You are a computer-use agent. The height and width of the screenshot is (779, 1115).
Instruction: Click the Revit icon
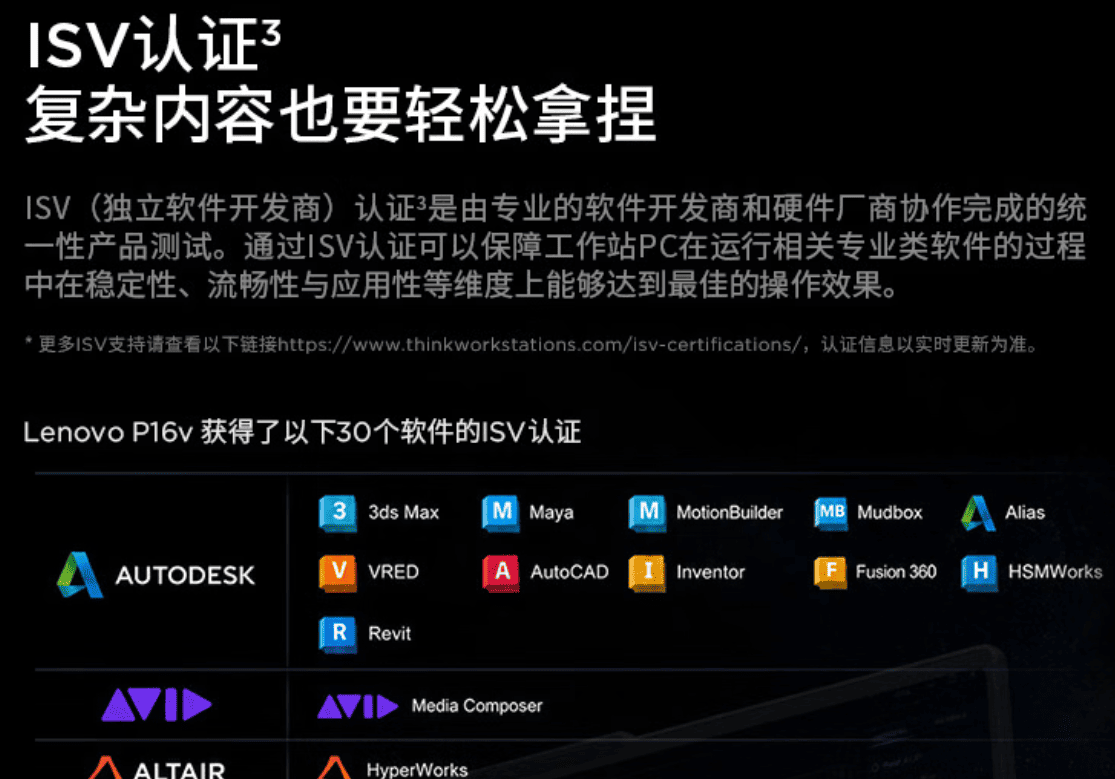(x=338, y=634)
